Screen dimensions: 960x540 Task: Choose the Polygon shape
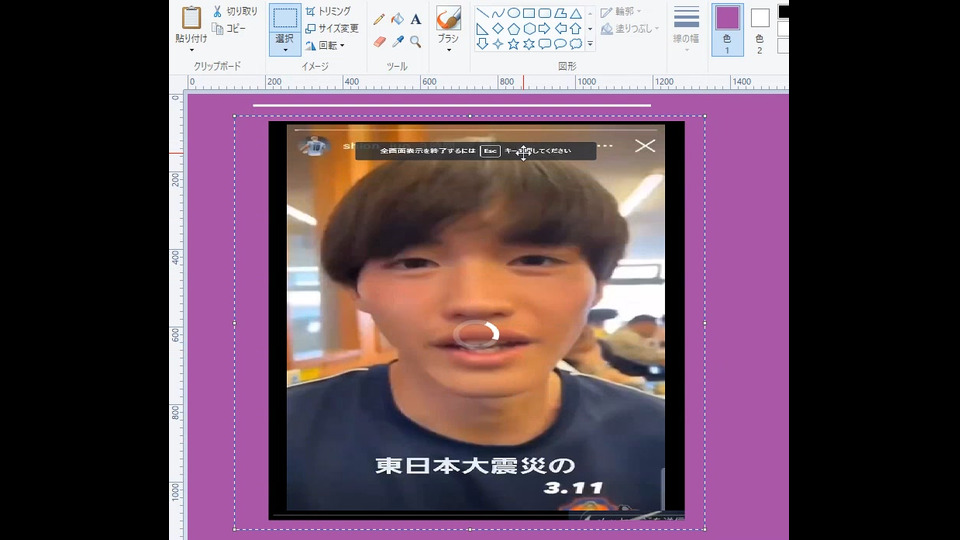point(560,13)
